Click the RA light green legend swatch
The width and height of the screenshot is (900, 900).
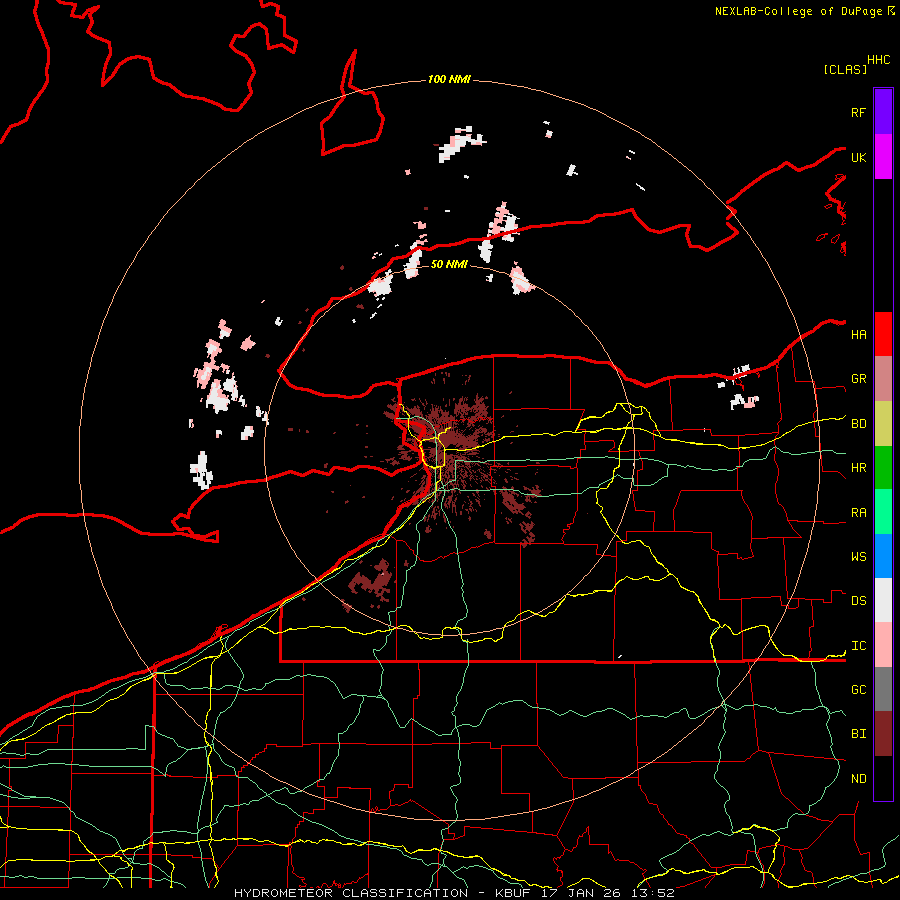pos(883,512)
